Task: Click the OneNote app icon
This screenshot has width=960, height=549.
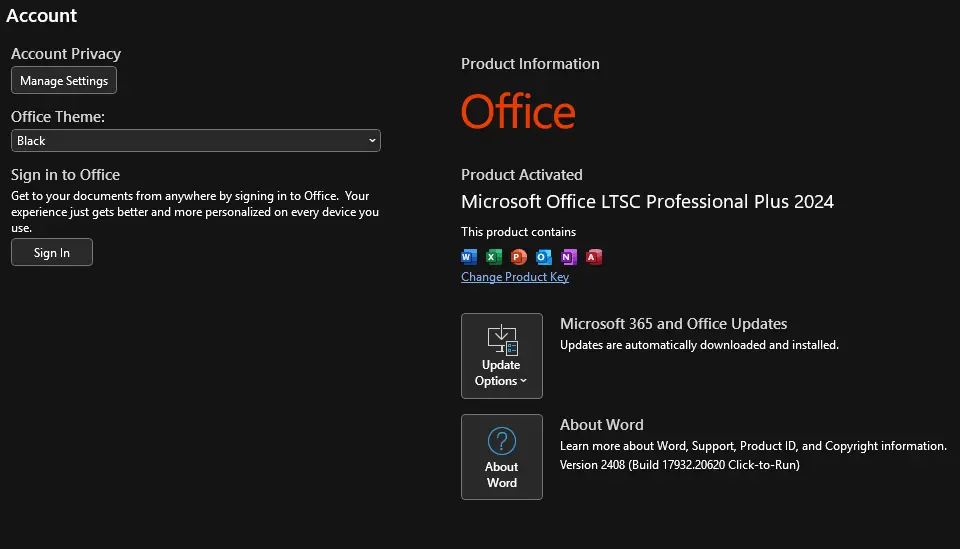Action: [x=569, y=257]
